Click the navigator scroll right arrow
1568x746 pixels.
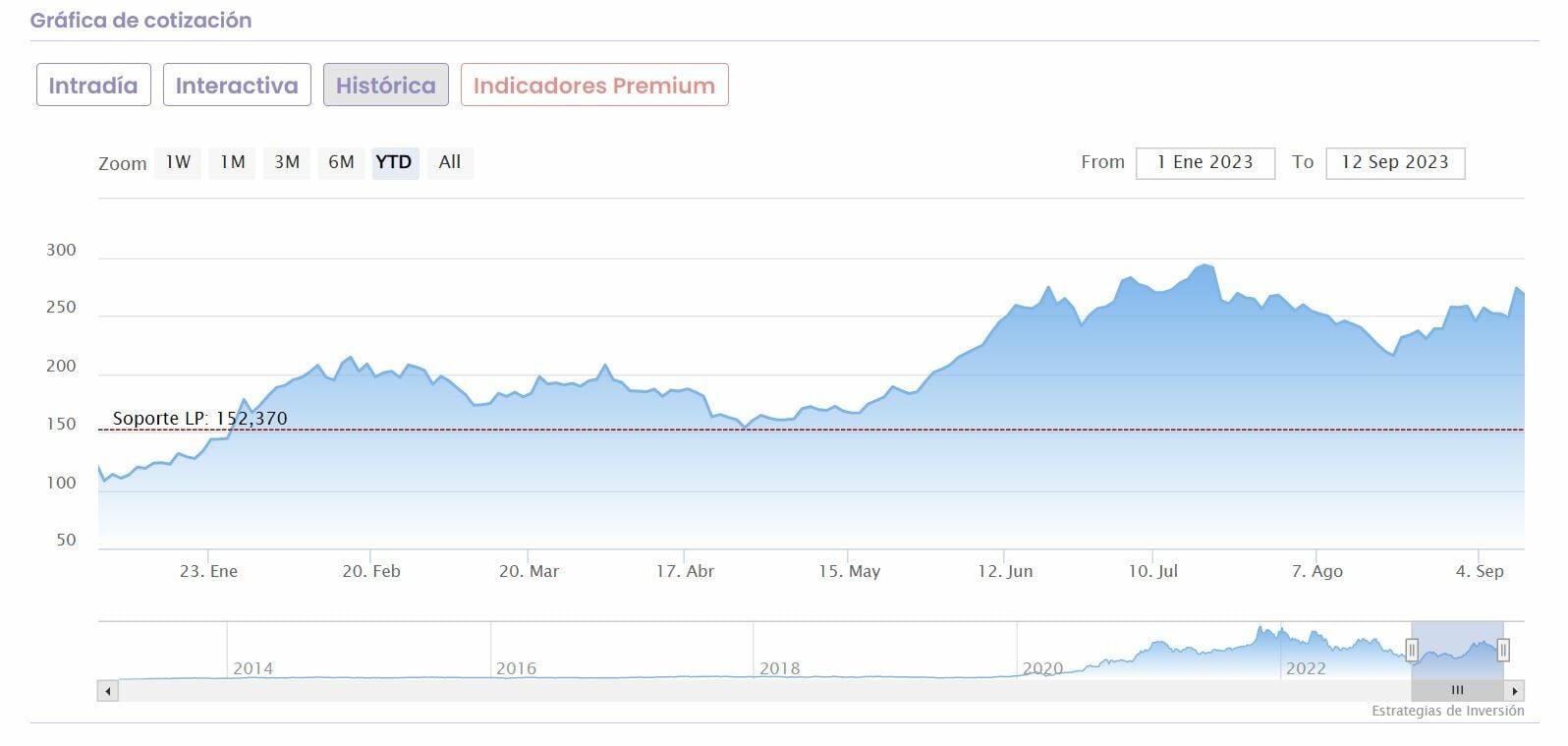point(1516,691)
